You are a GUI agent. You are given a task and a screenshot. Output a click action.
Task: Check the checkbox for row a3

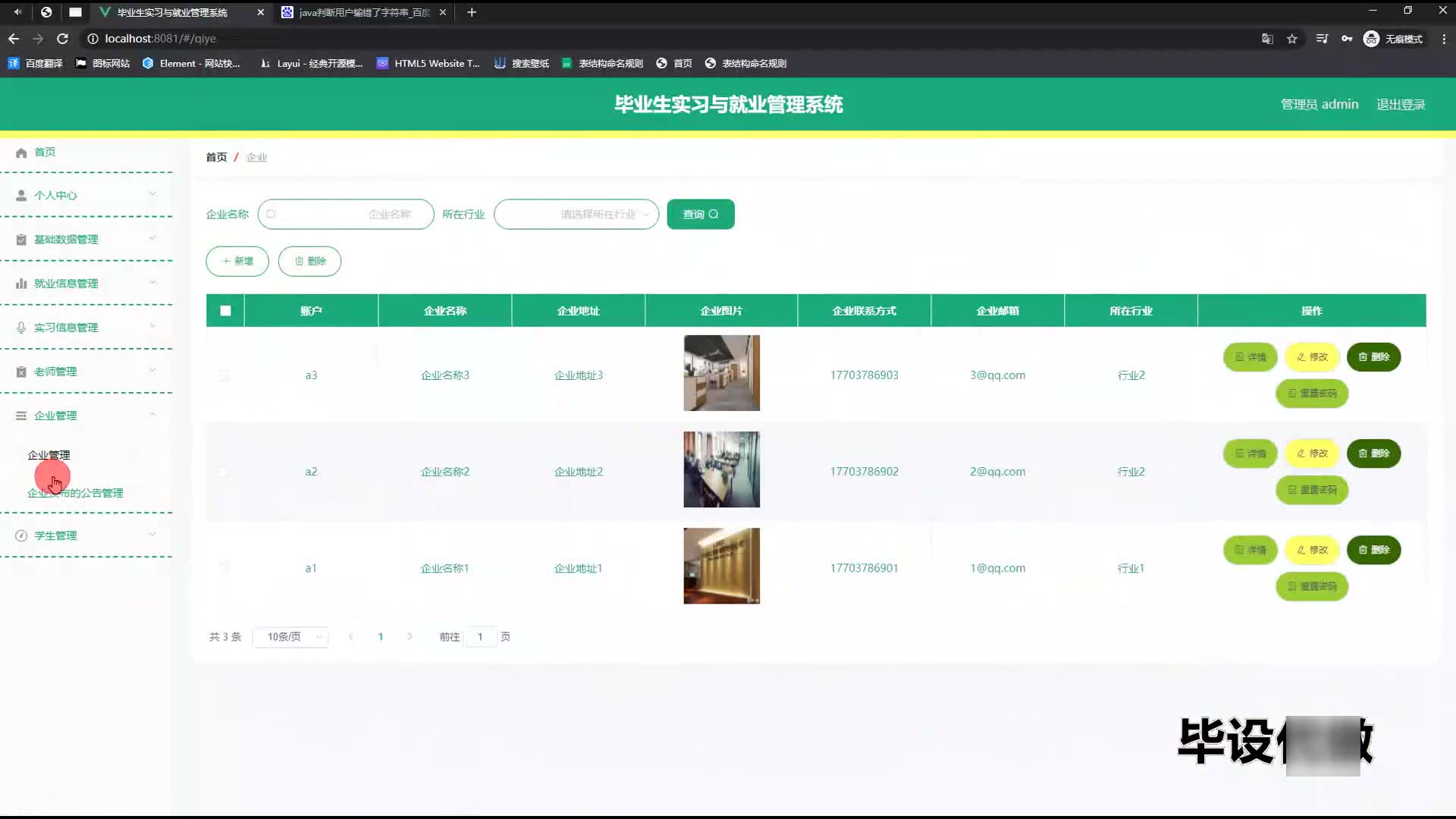coord(224,375)
